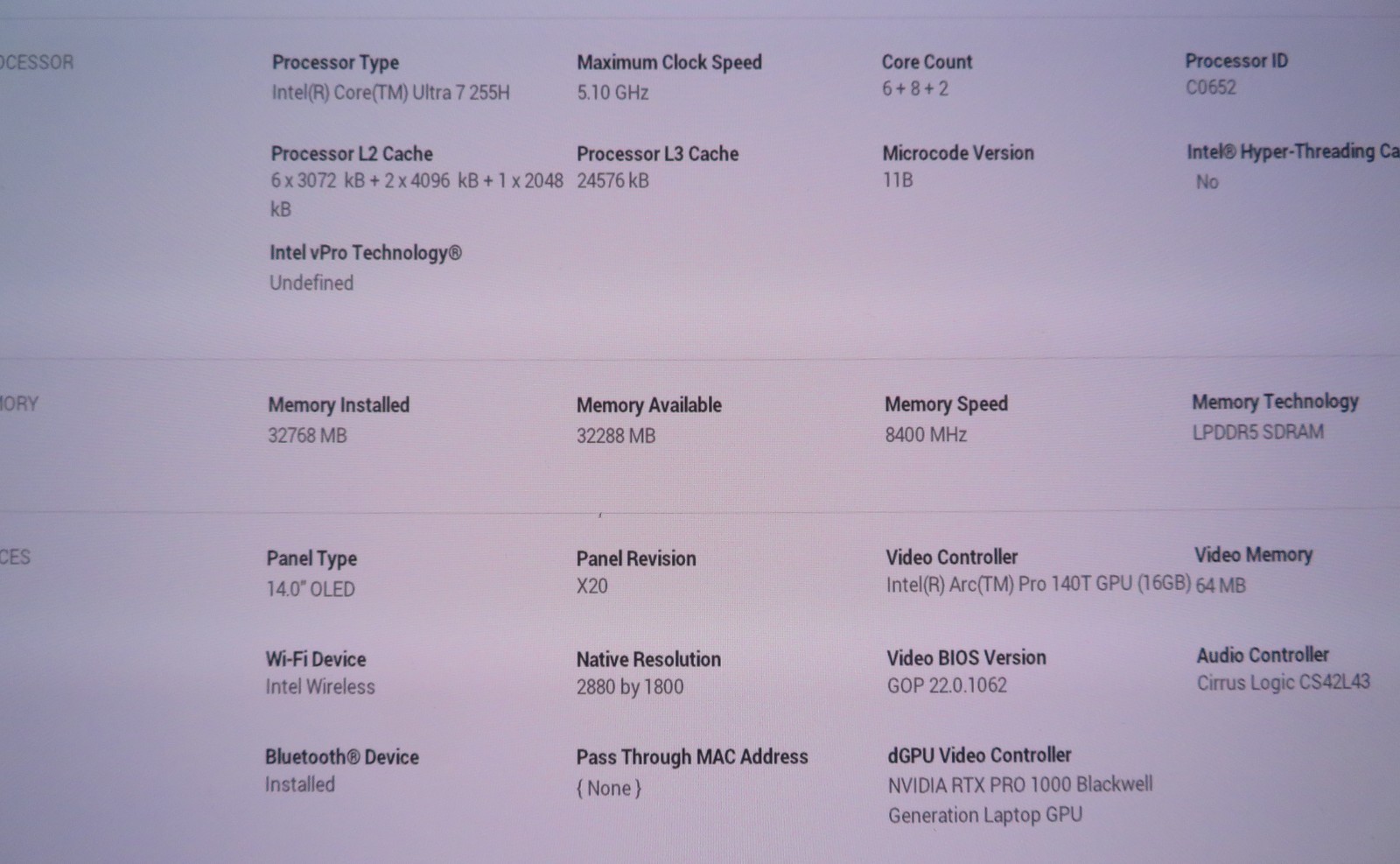Click the "Microcode Version" label
This screenshot has height=864, width=1400.
click(958, 153)
